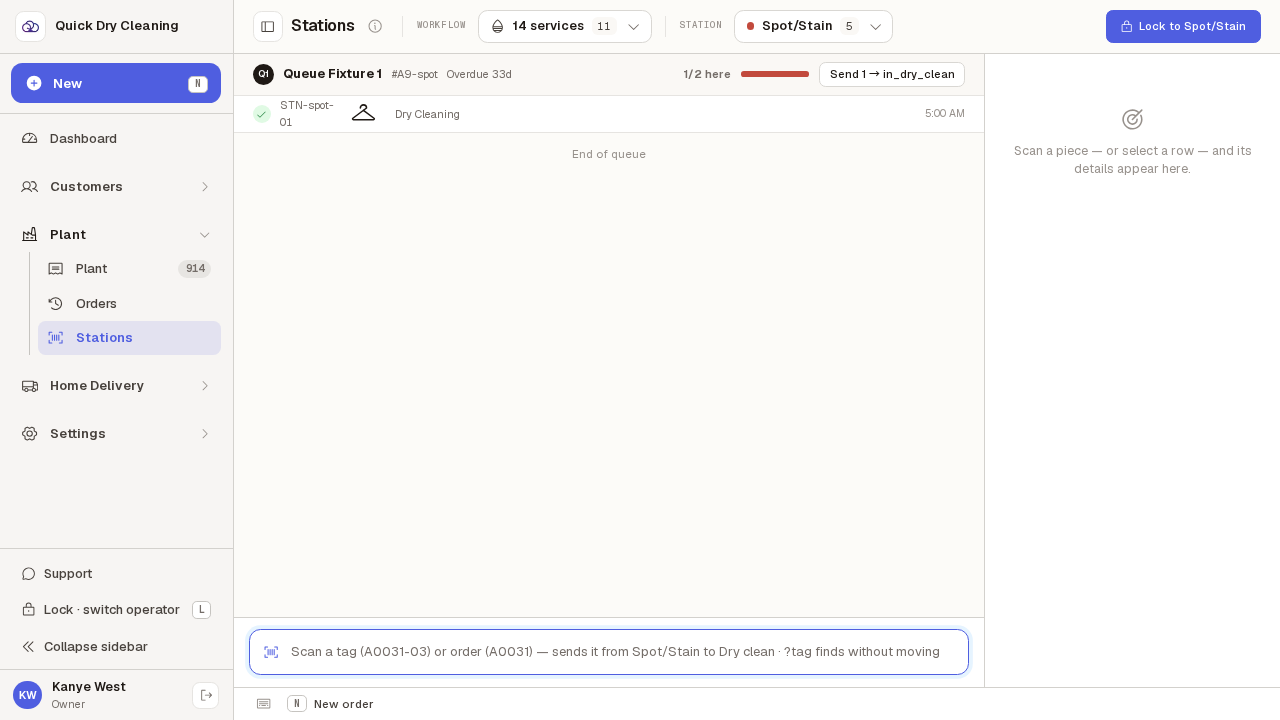
Task: Click the sign-out icon next to Kanye West
Action: tap(205, 695)
